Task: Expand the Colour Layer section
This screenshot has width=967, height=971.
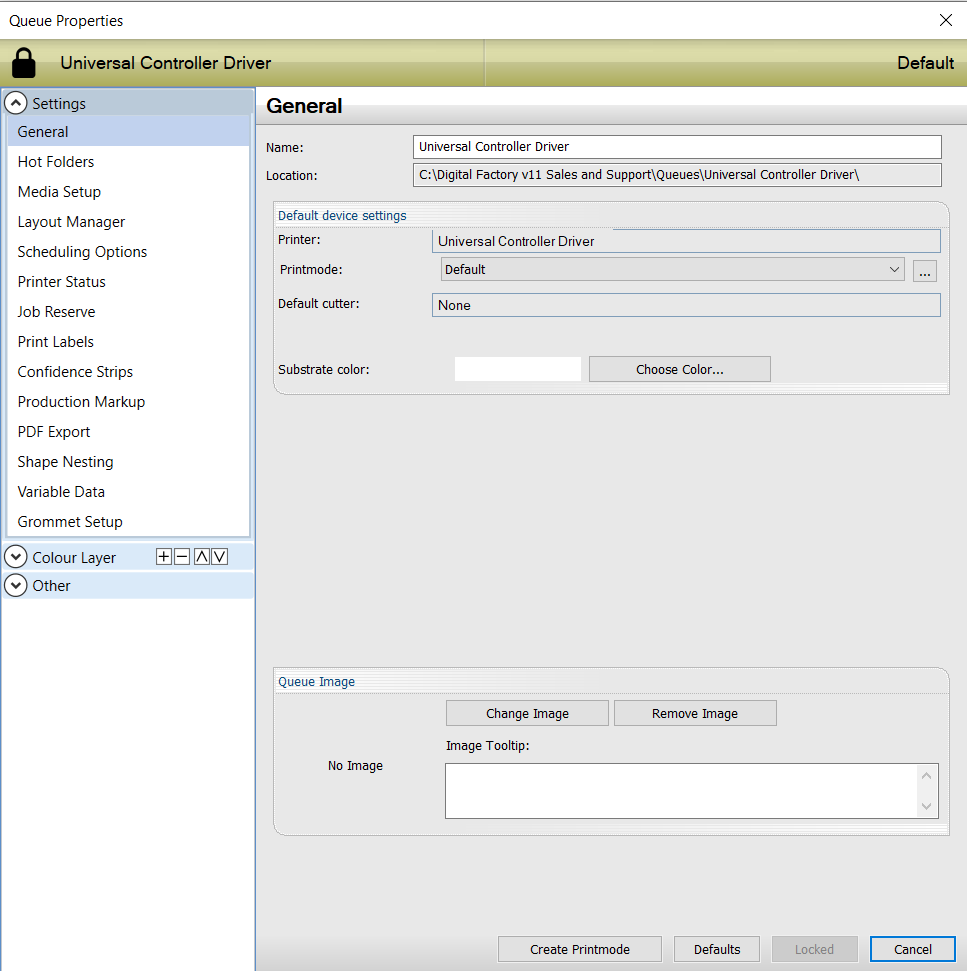Action: point(16,558)
